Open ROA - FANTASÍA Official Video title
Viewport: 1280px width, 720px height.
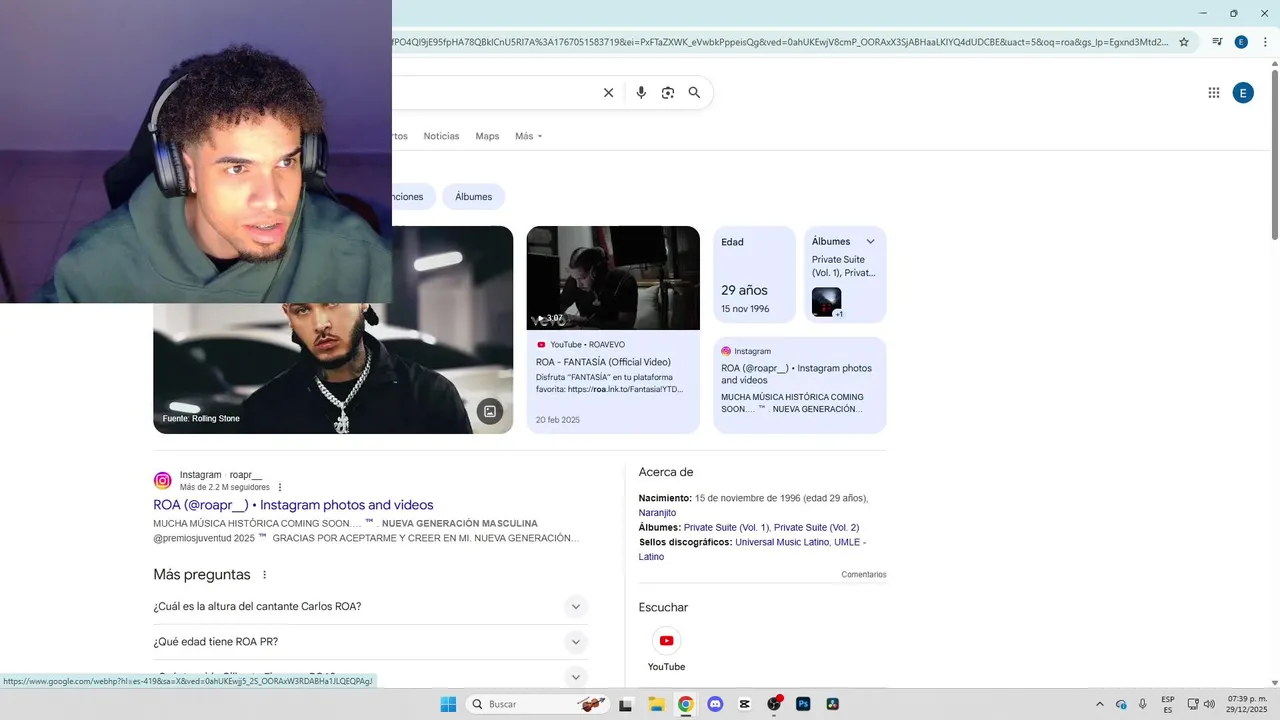point(603,362)
